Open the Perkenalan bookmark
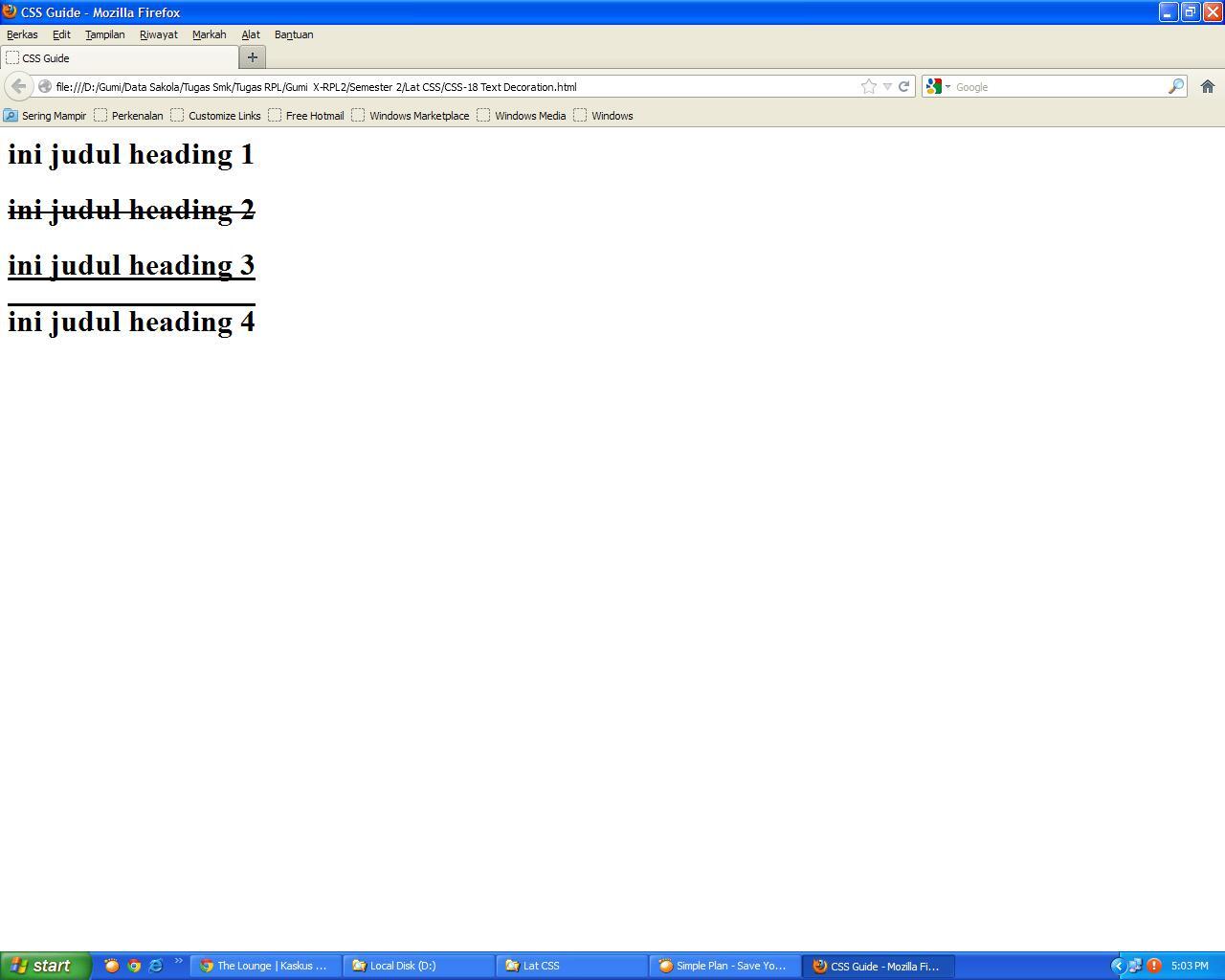 (x=128, y=116)
